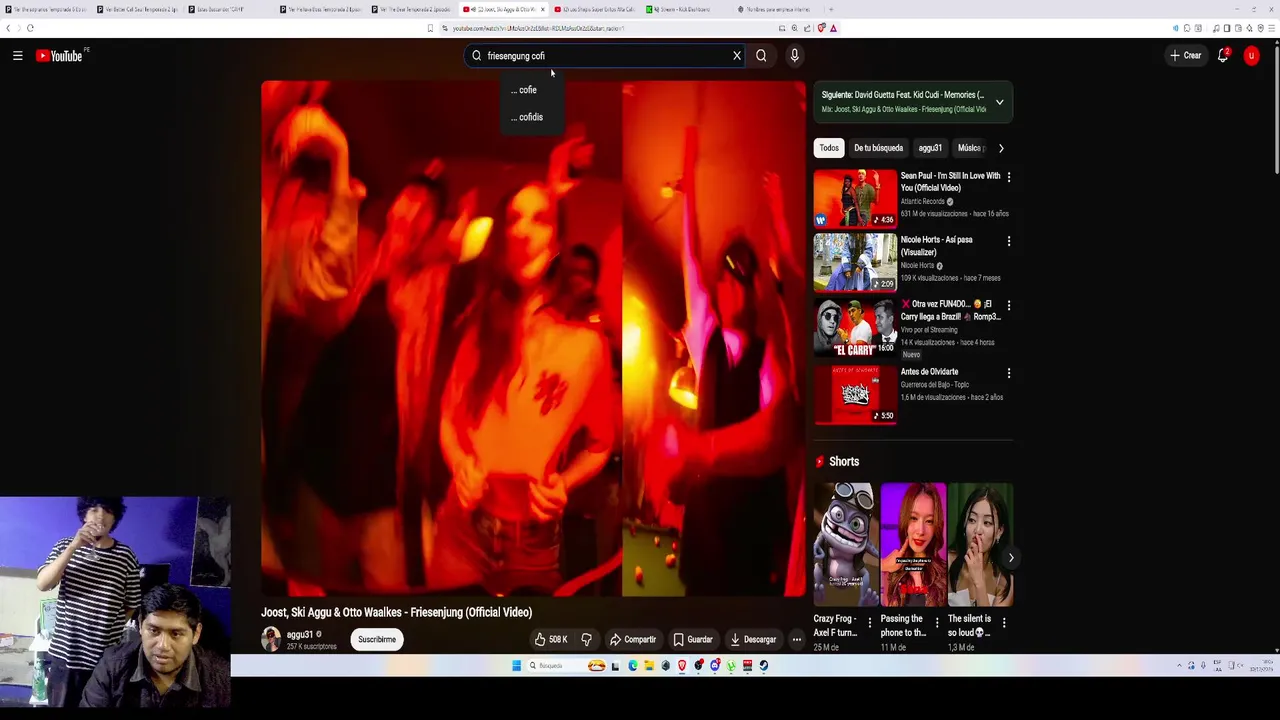Select the 'Todos' filter chip

(829, 148)
